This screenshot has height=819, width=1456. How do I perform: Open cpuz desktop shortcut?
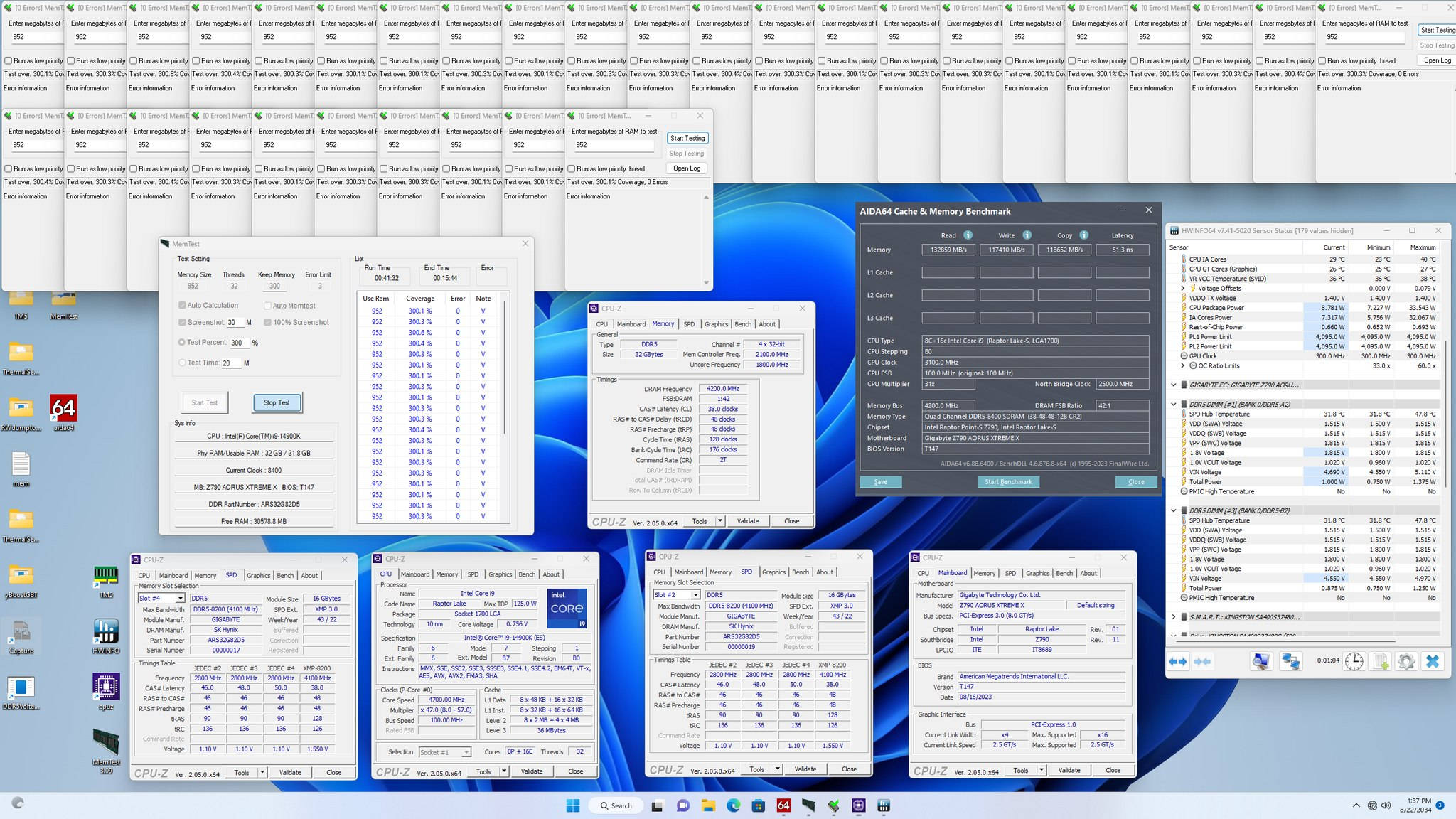tap(106, 692)
